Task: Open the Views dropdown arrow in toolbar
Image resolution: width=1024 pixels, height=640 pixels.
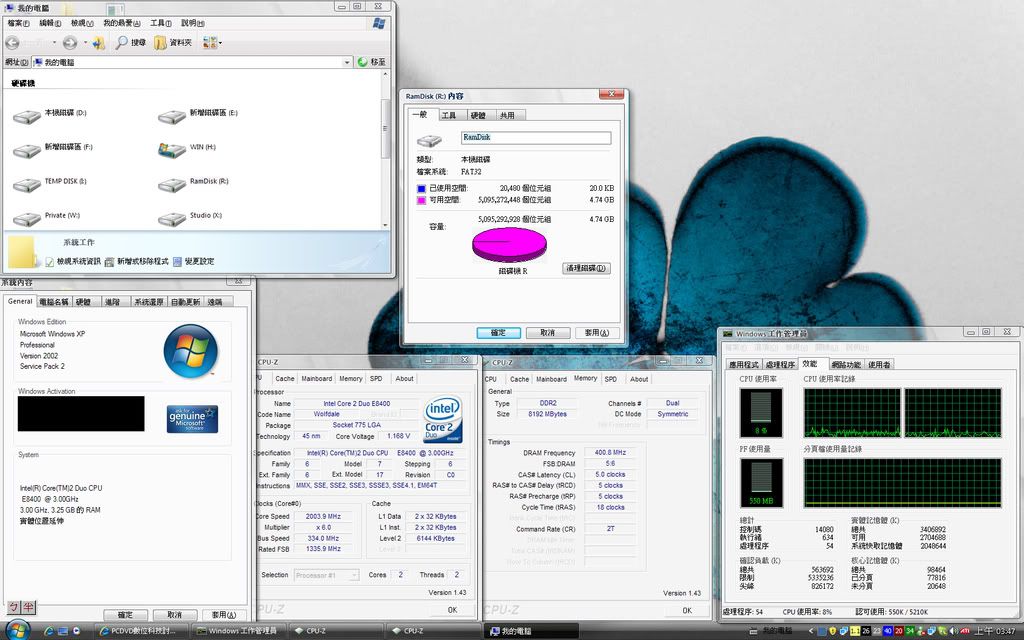Action: [220, 43]
